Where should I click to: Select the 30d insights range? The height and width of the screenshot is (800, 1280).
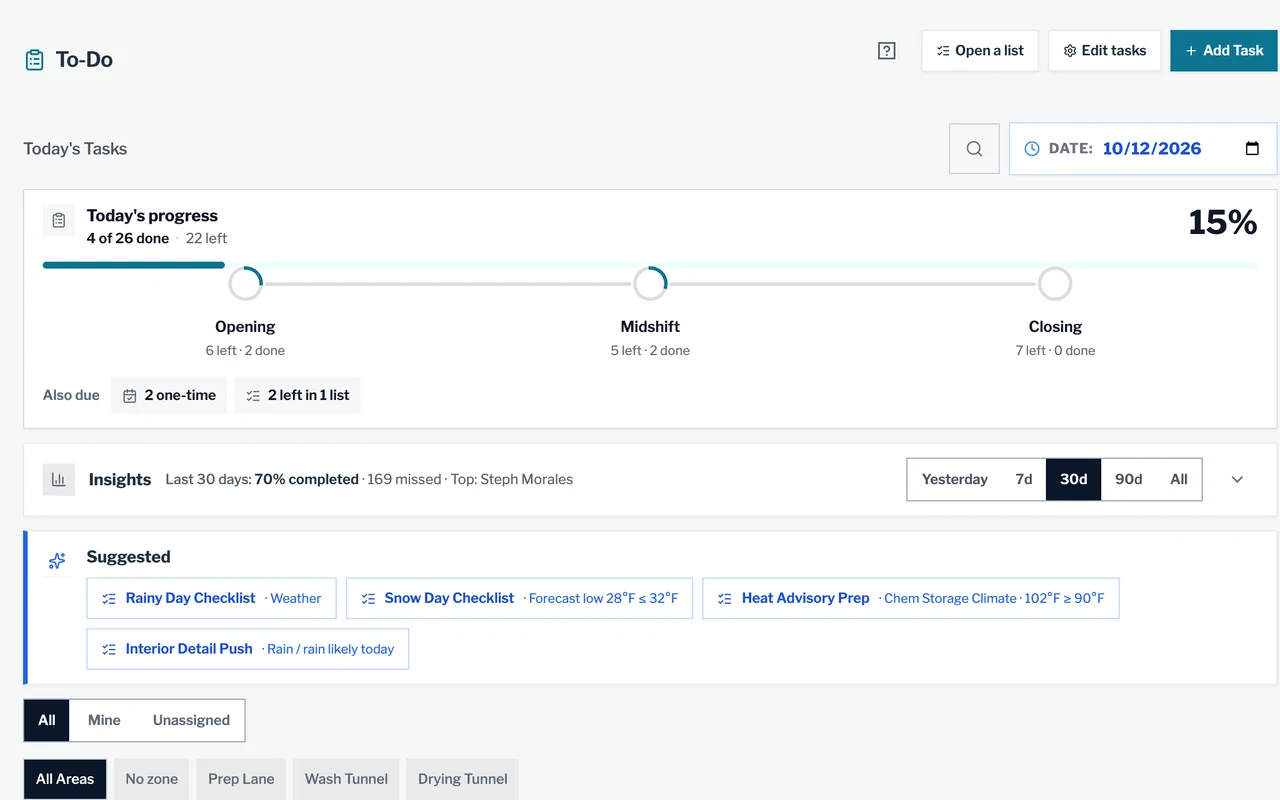pyautogui.click(x=1074, y=480)
